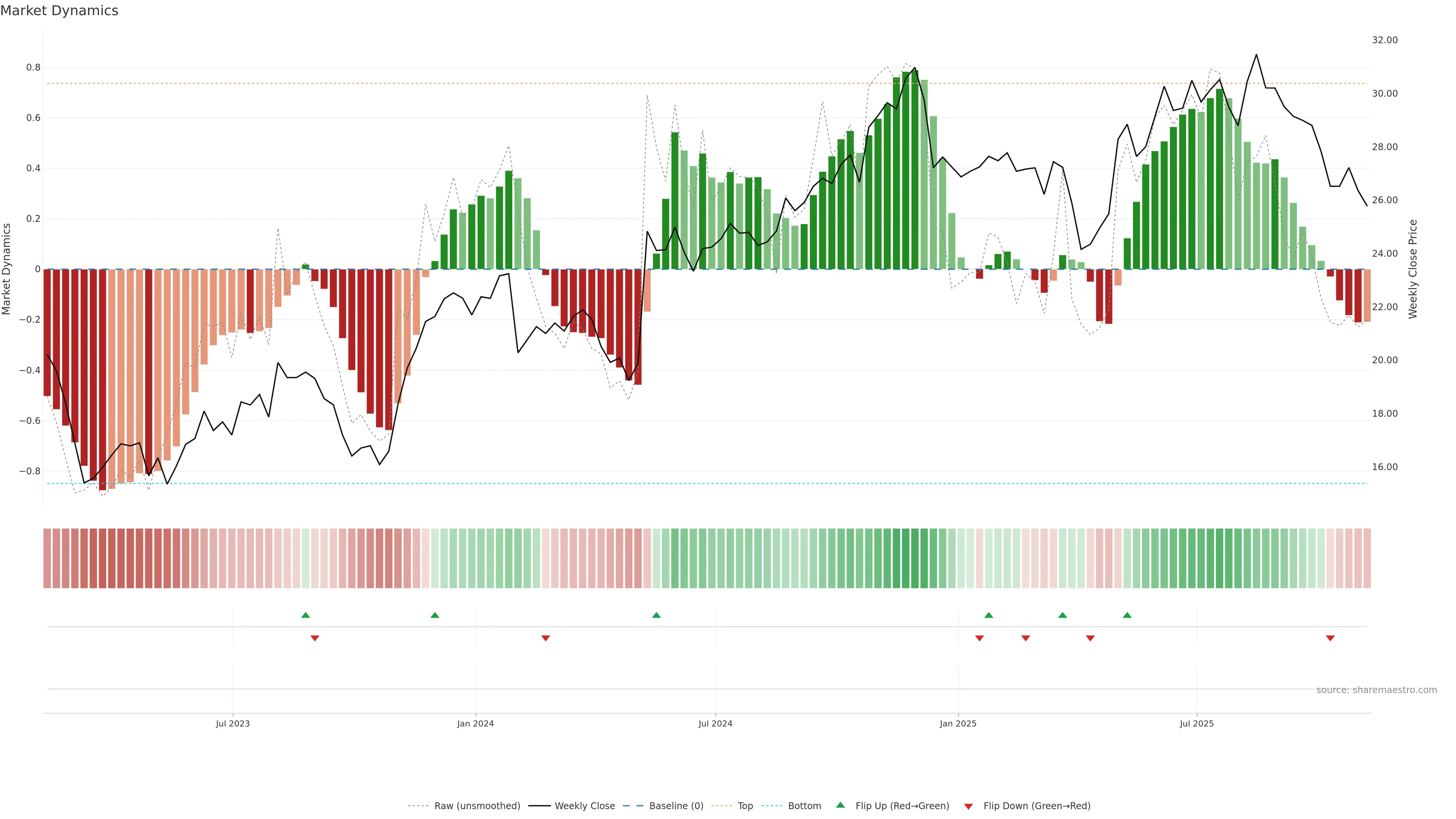Image resolution: width=1456 pixels, height=819 pixels.
Task: Toggle the Weekly Close legend series
Action: click(x=584, y=806)
